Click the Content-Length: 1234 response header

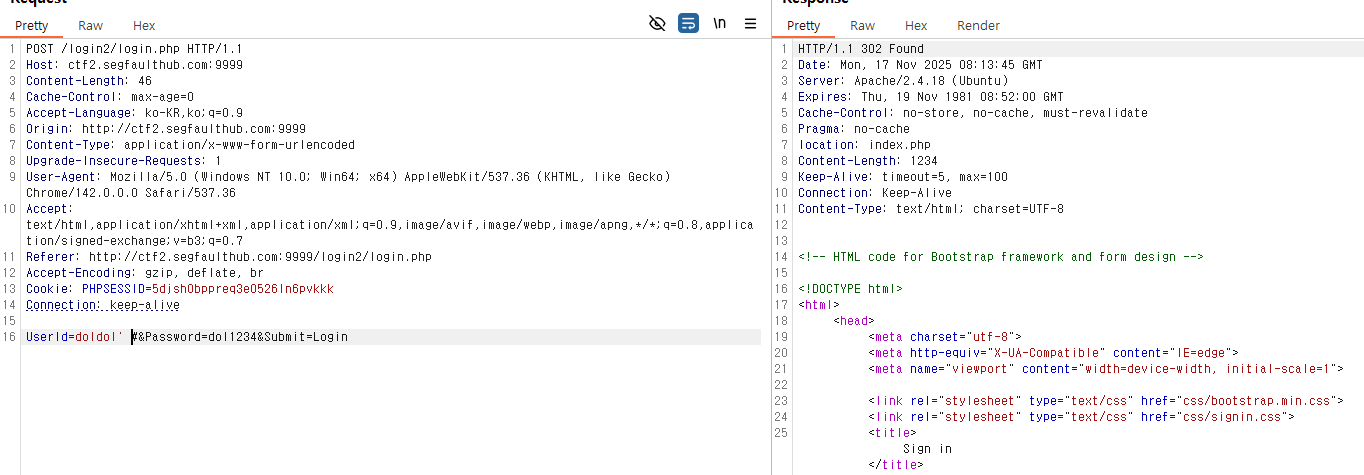click(x=868, y=161)
